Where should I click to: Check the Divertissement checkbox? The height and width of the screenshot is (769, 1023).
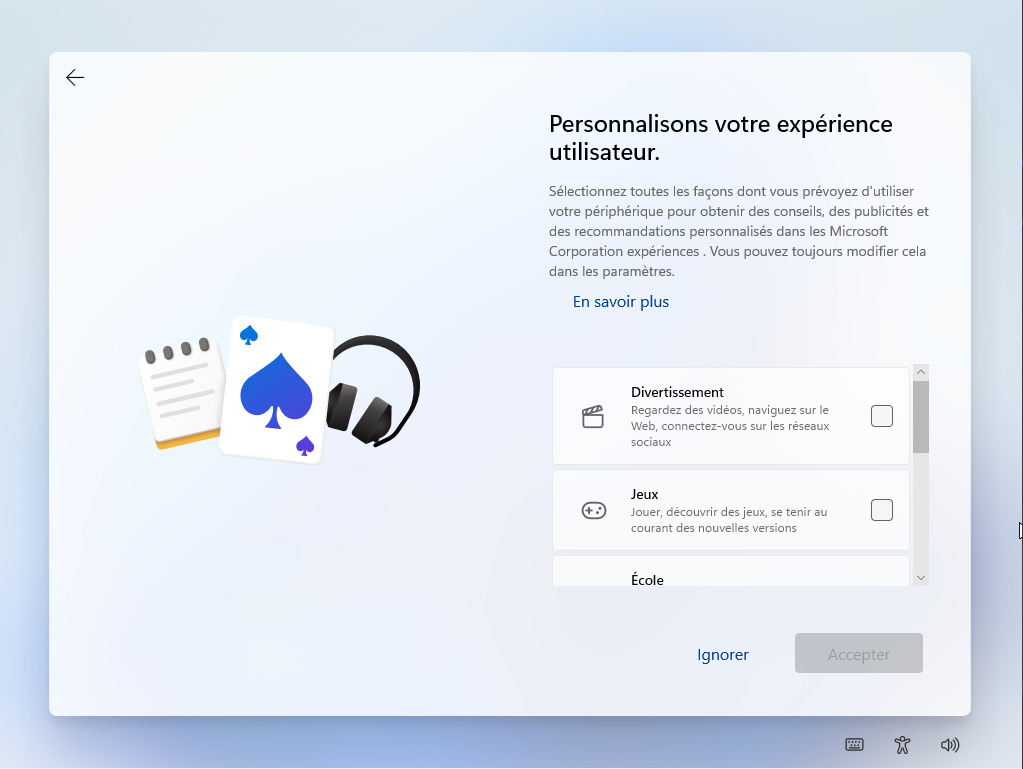pos(881,416)
